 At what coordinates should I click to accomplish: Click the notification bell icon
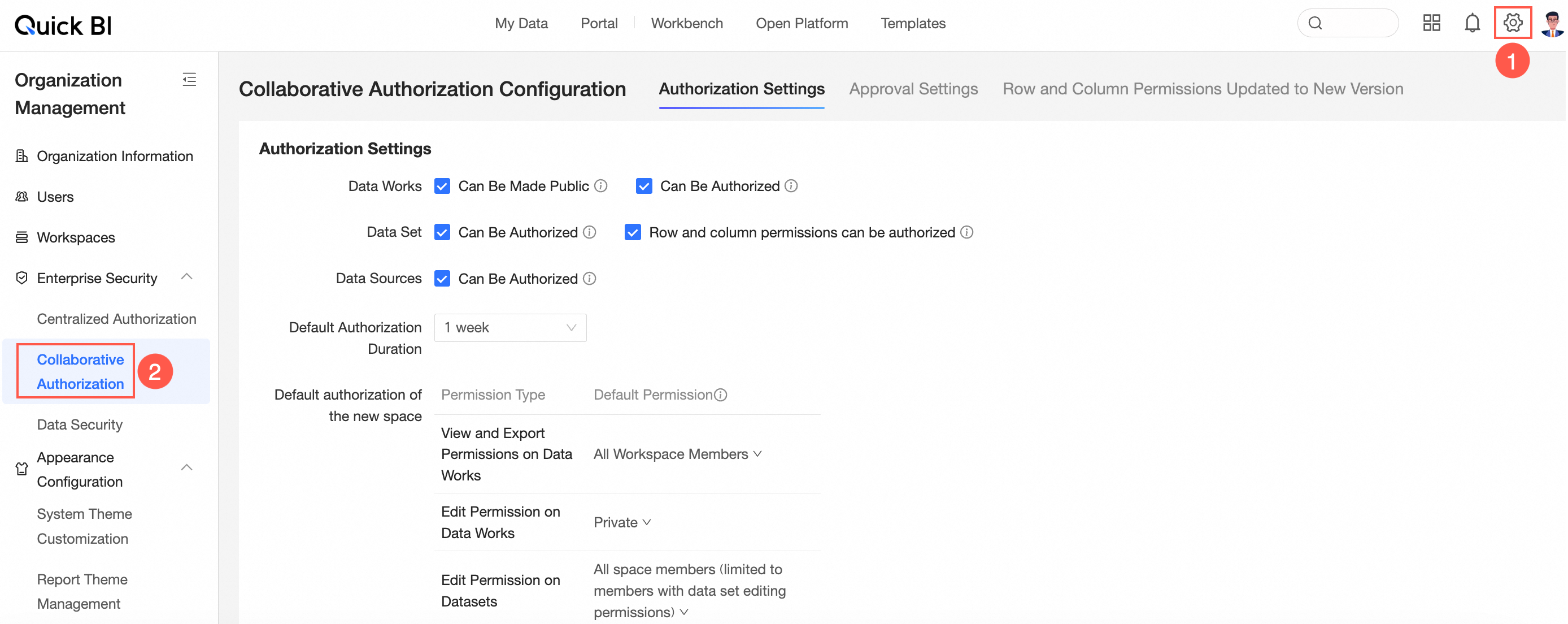[1472, 23]
